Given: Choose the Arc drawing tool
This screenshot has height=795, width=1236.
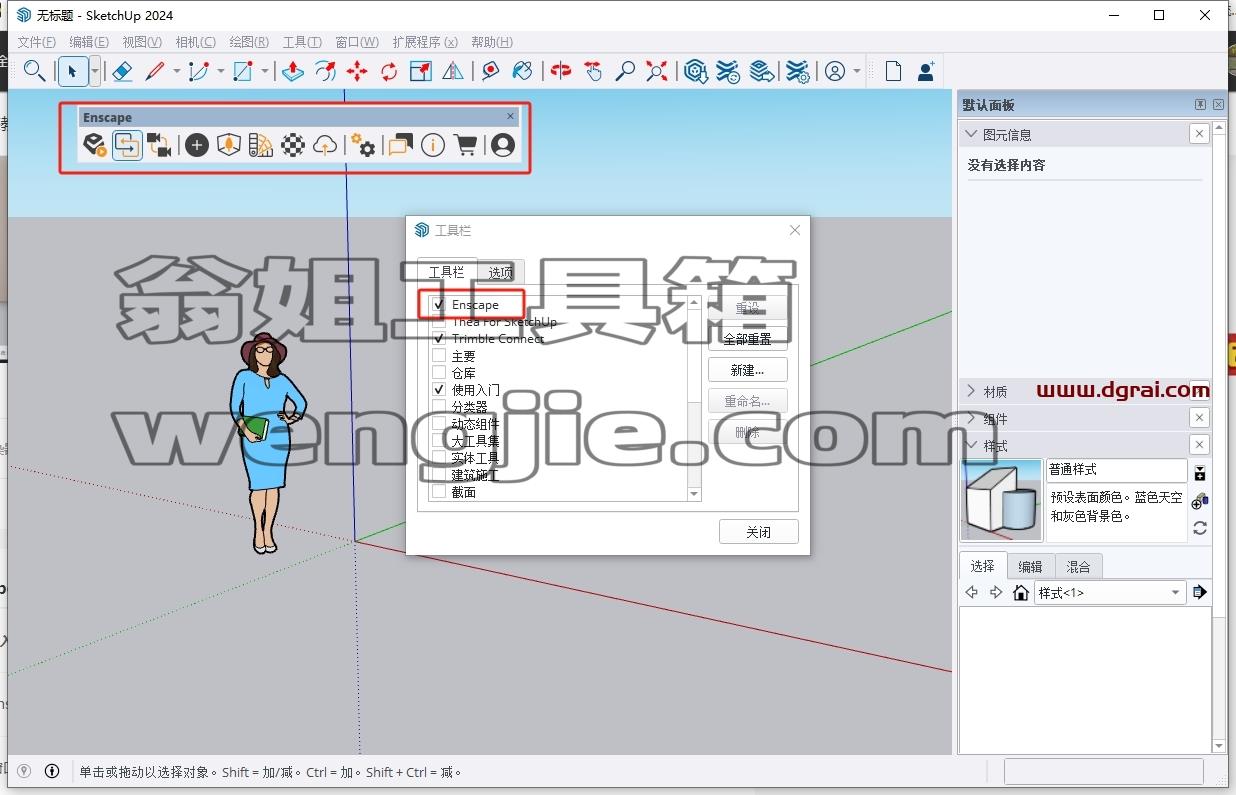Looking at the screenshot, I should click(x=198, y=71).
